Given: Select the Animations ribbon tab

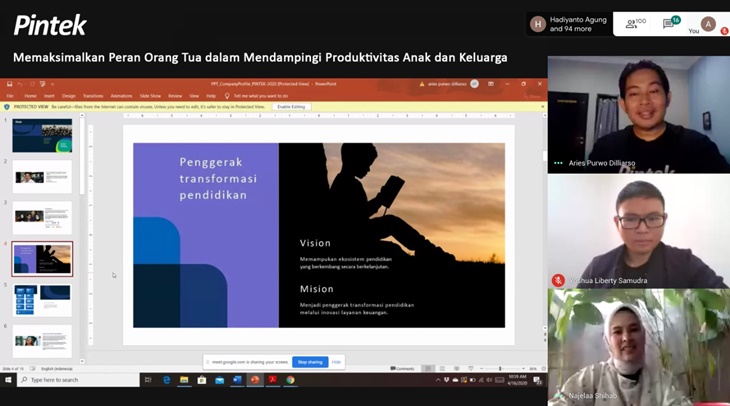Looking at the screenshot, I should [x=121, y=96].
